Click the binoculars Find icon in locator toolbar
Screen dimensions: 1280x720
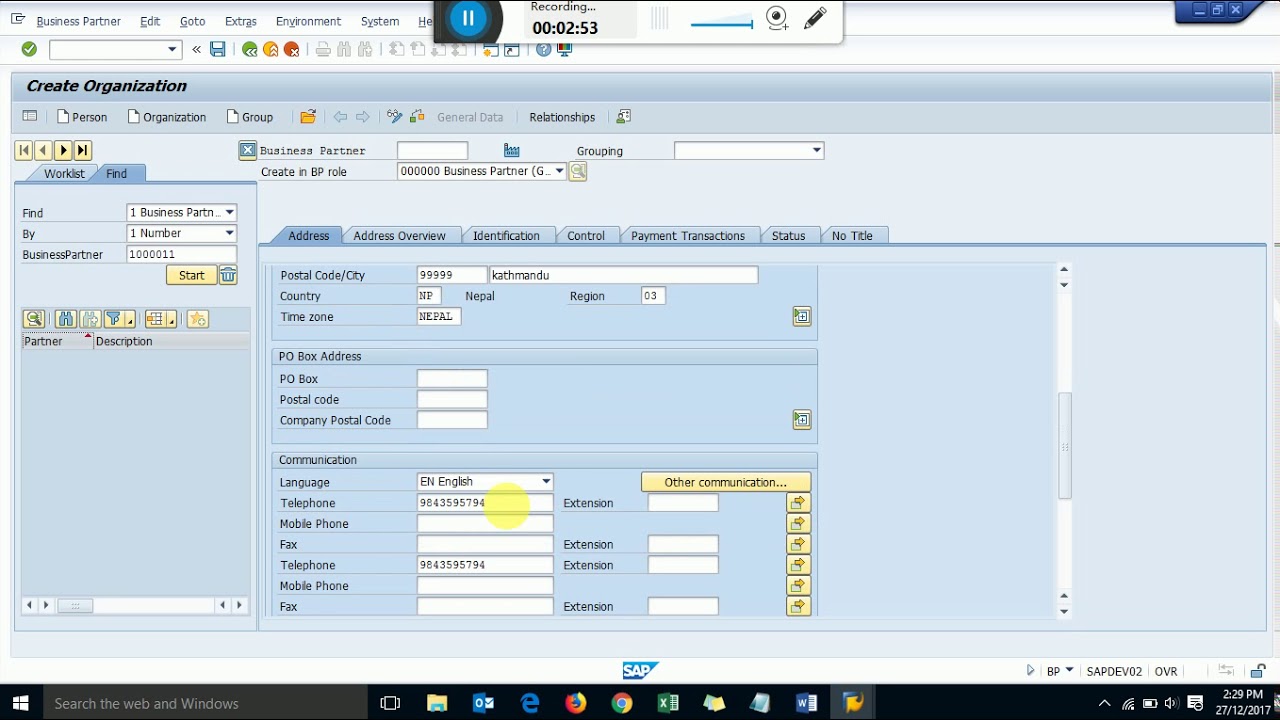click(x=66, y=319)
